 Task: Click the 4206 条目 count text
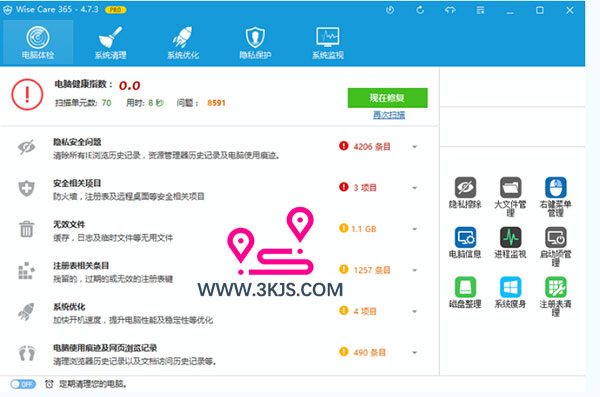pyautogui.click(x=372, y=147)
